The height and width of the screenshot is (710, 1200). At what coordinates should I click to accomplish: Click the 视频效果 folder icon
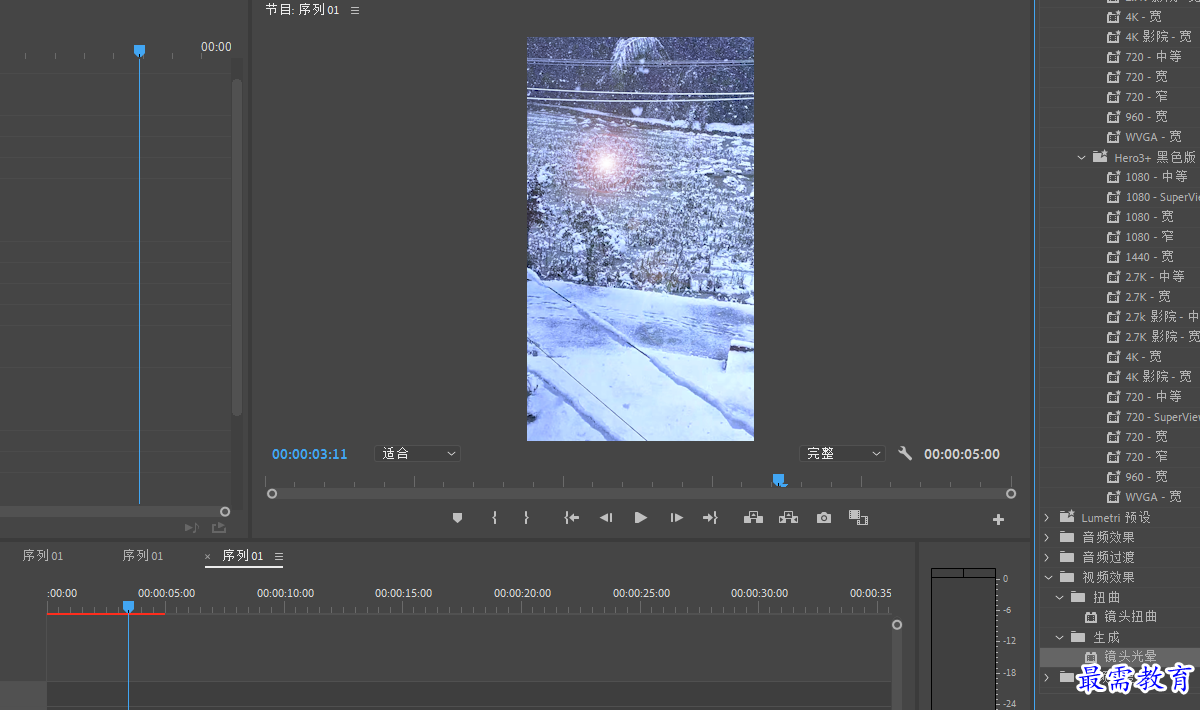coord(1066,577)
